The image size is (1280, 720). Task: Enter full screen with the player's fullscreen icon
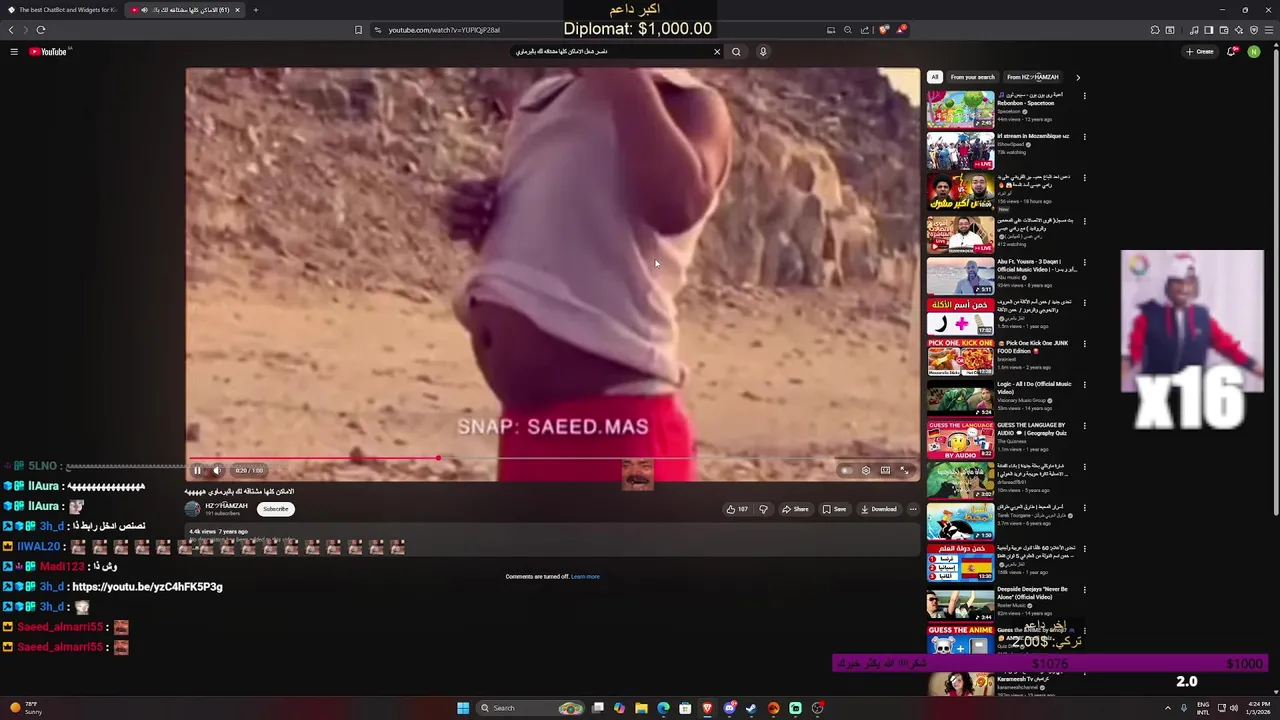[904, 470]
